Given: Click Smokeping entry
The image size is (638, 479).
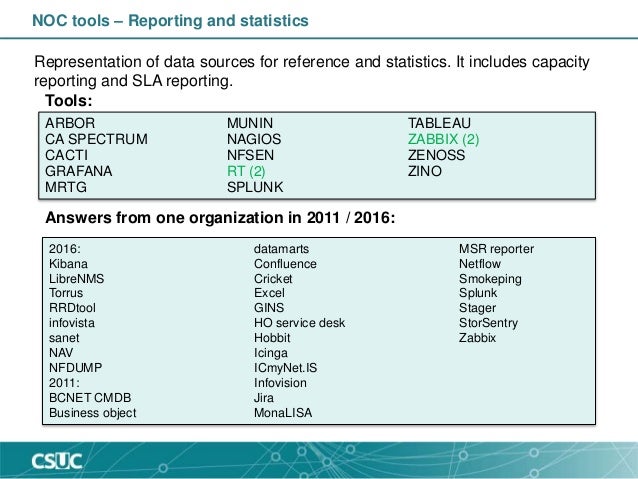Looking at the screenshot, I should coord(490,279).
